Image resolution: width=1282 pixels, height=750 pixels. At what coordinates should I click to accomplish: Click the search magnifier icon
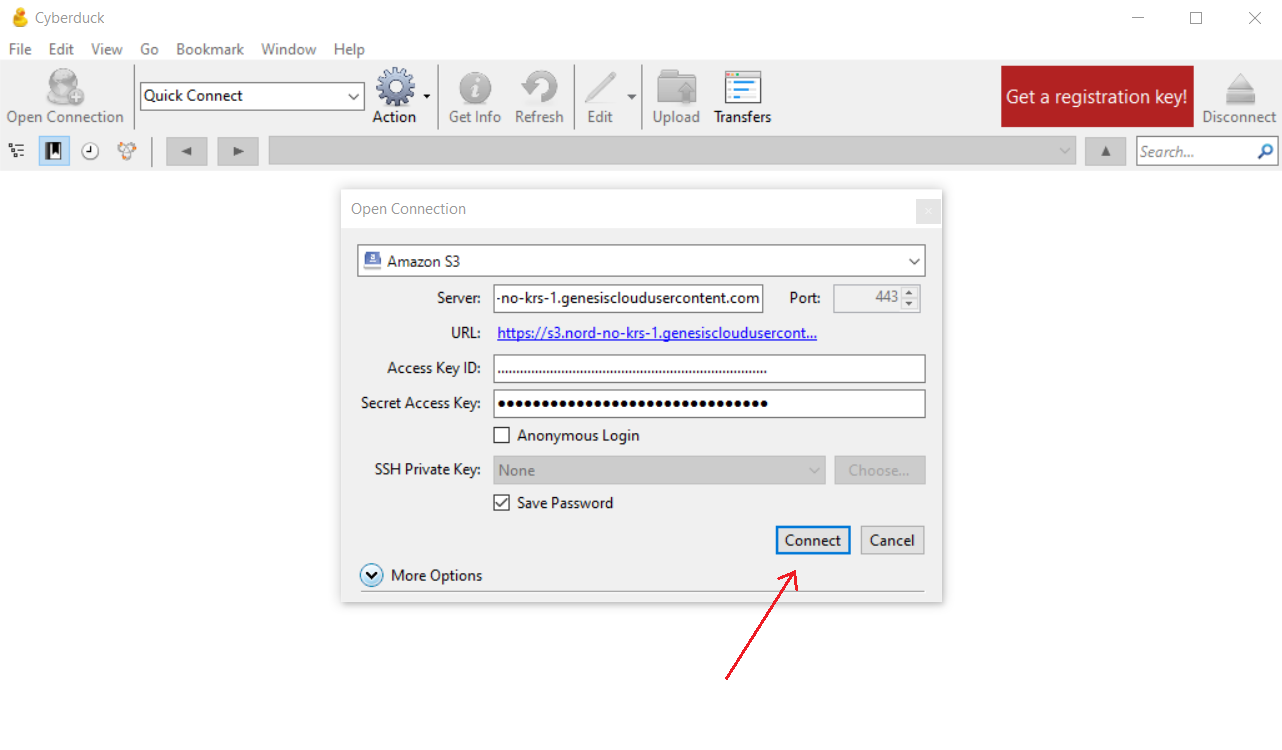coord(1266,151)
